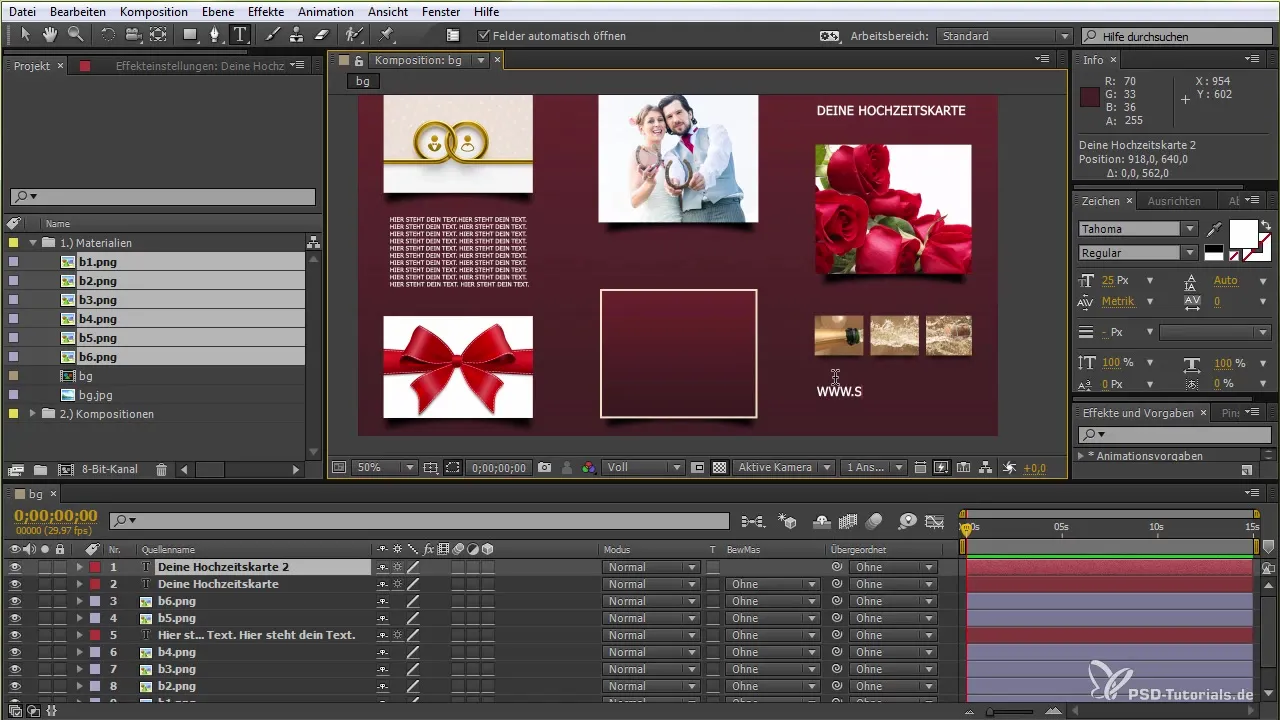The height and width of the screenshot is (720, 1280).
Task: Open the Tahoma font family dropdown
Action: [x=1138, y=229]
